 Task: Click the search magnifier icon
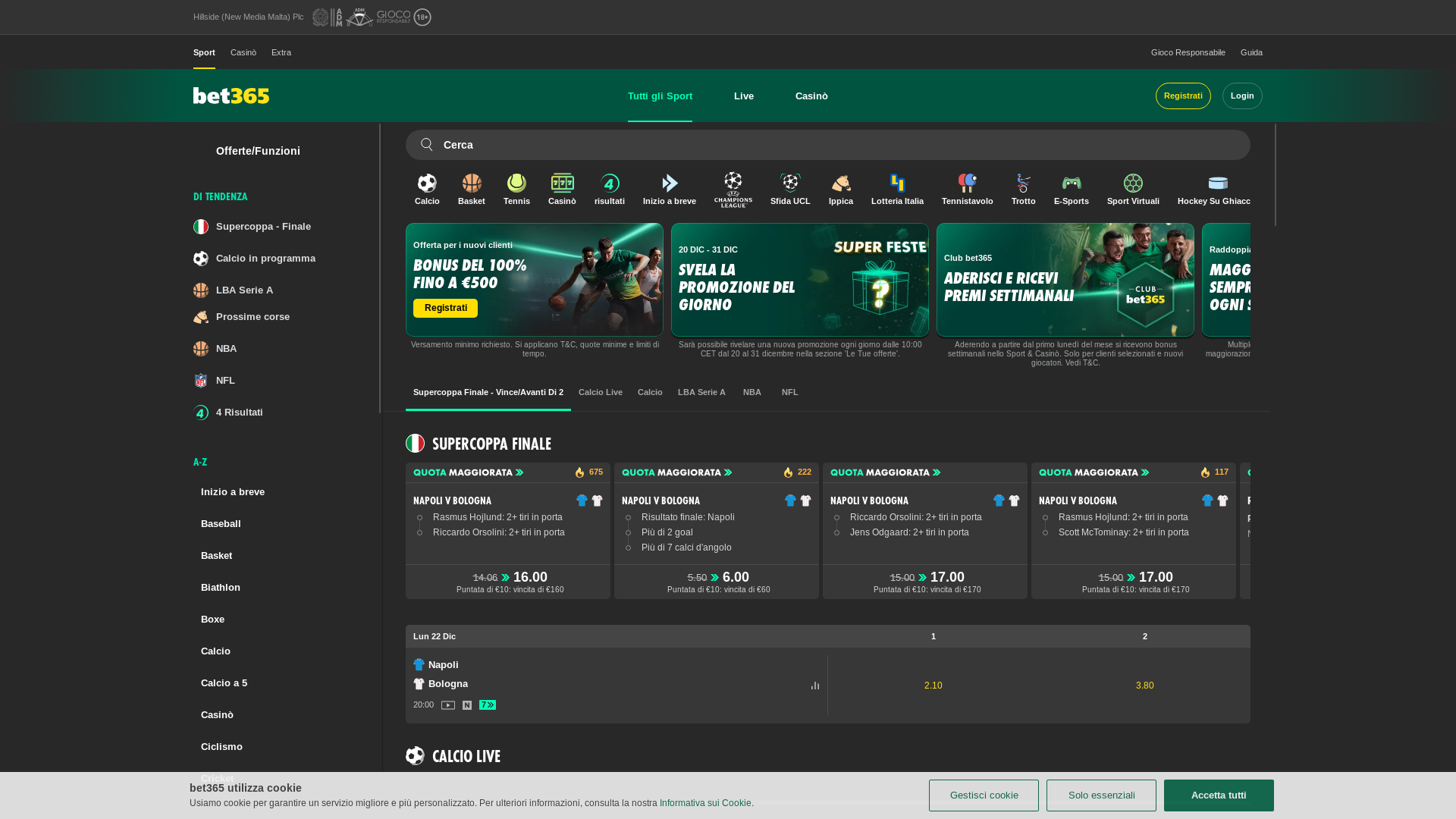427,145
